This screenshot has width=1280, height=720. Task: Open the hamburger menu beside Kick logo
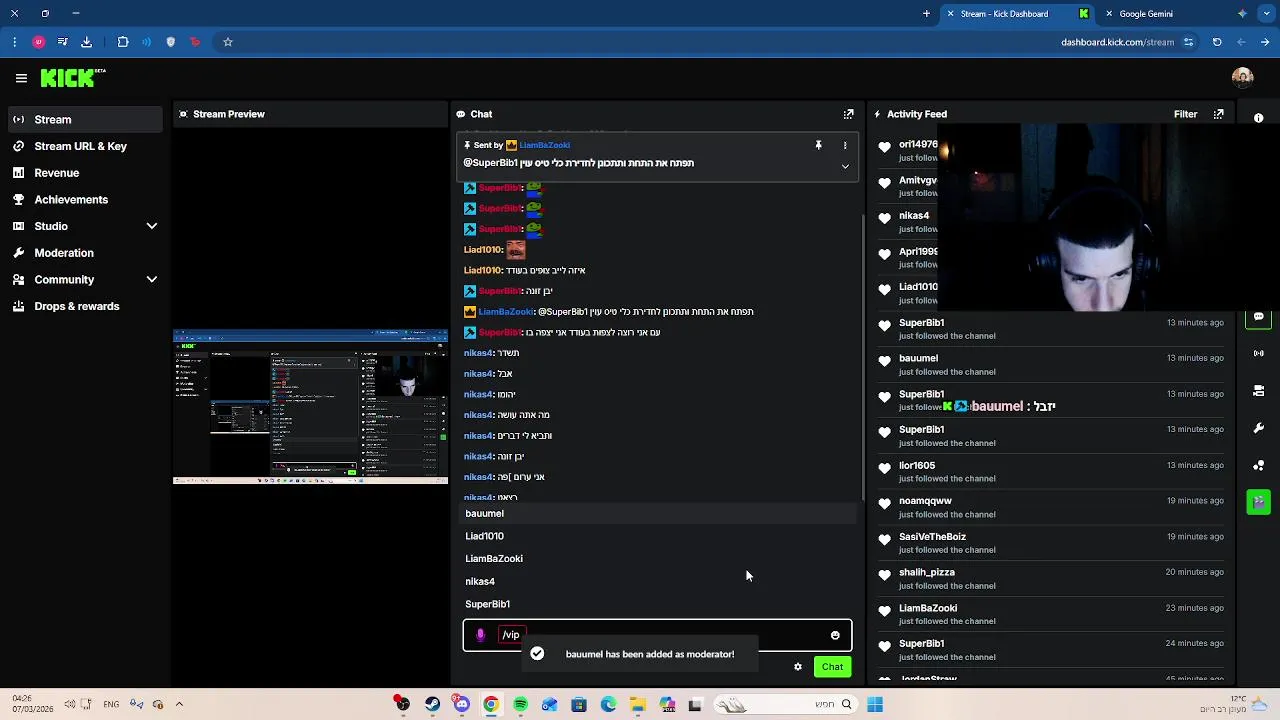21,78
